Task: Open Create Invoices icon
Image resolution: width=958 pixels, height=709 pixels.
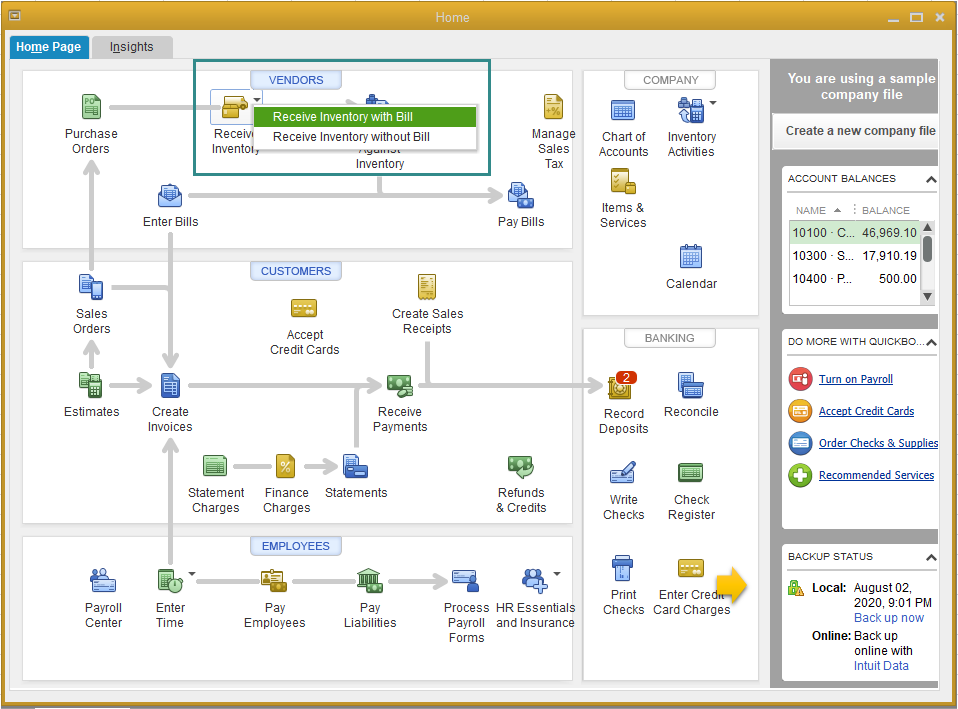Action: (x=170, y=385)
